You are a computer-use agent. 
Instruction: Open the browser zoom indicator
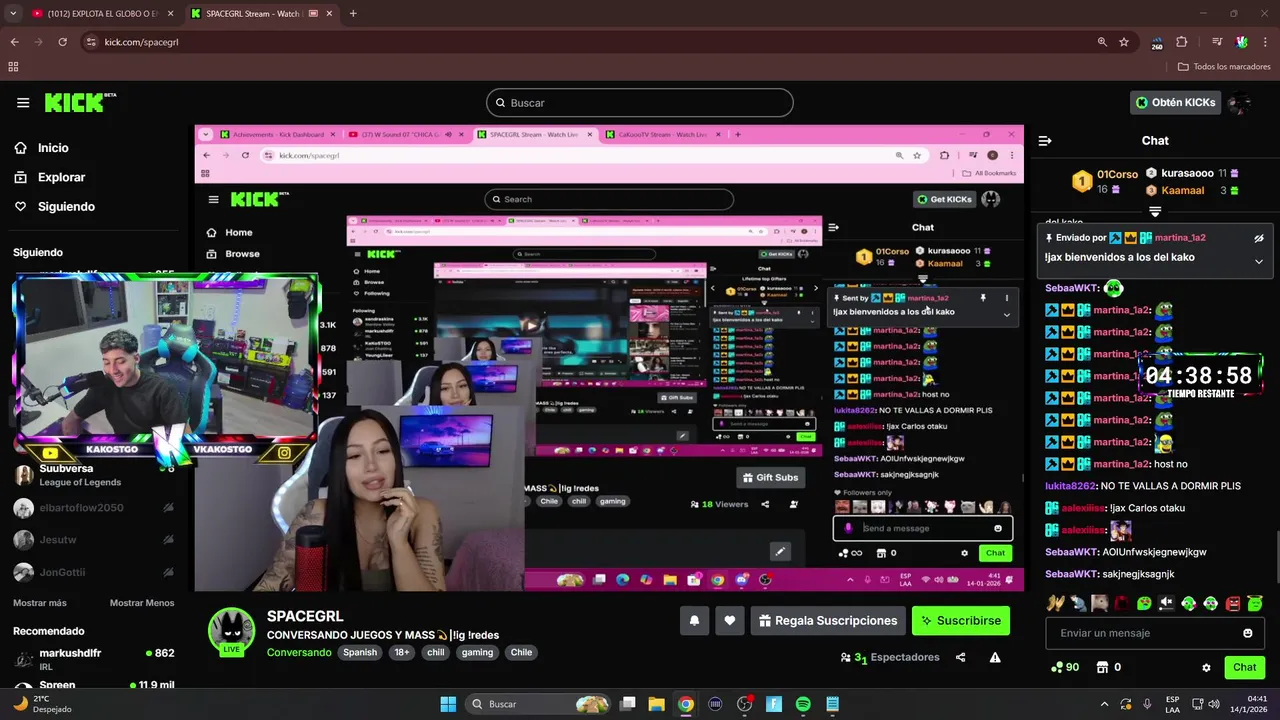(x=1102, y=42)
